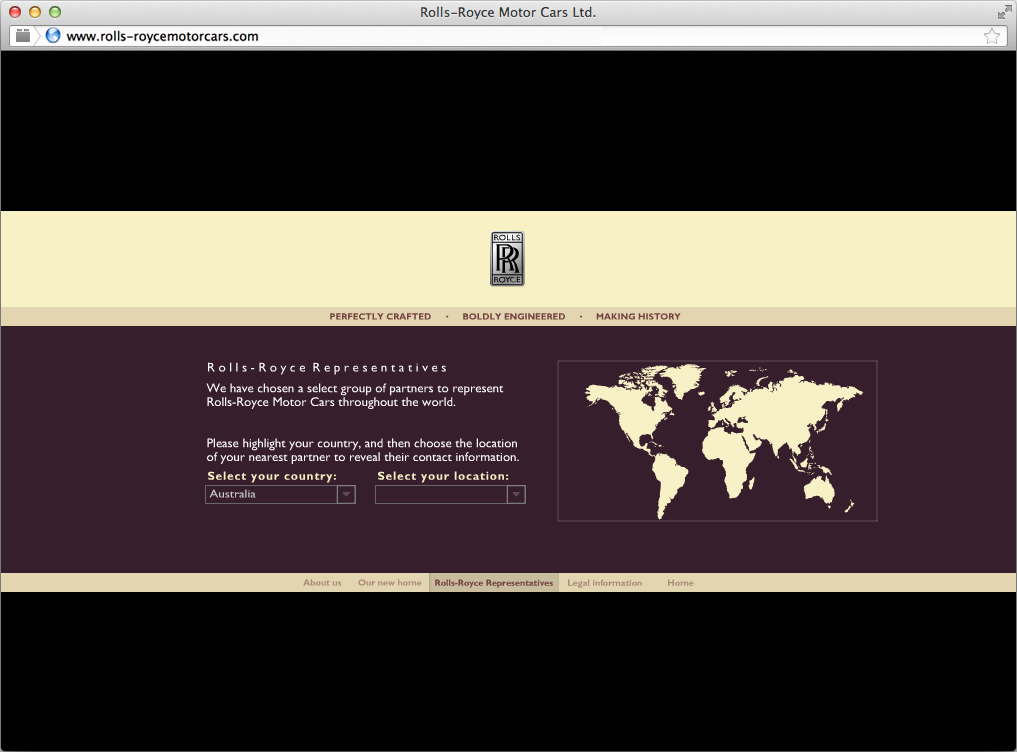Open the Select your location dropdown arrow
Viewport: 1017px width, 752px height.
point(516,494)
